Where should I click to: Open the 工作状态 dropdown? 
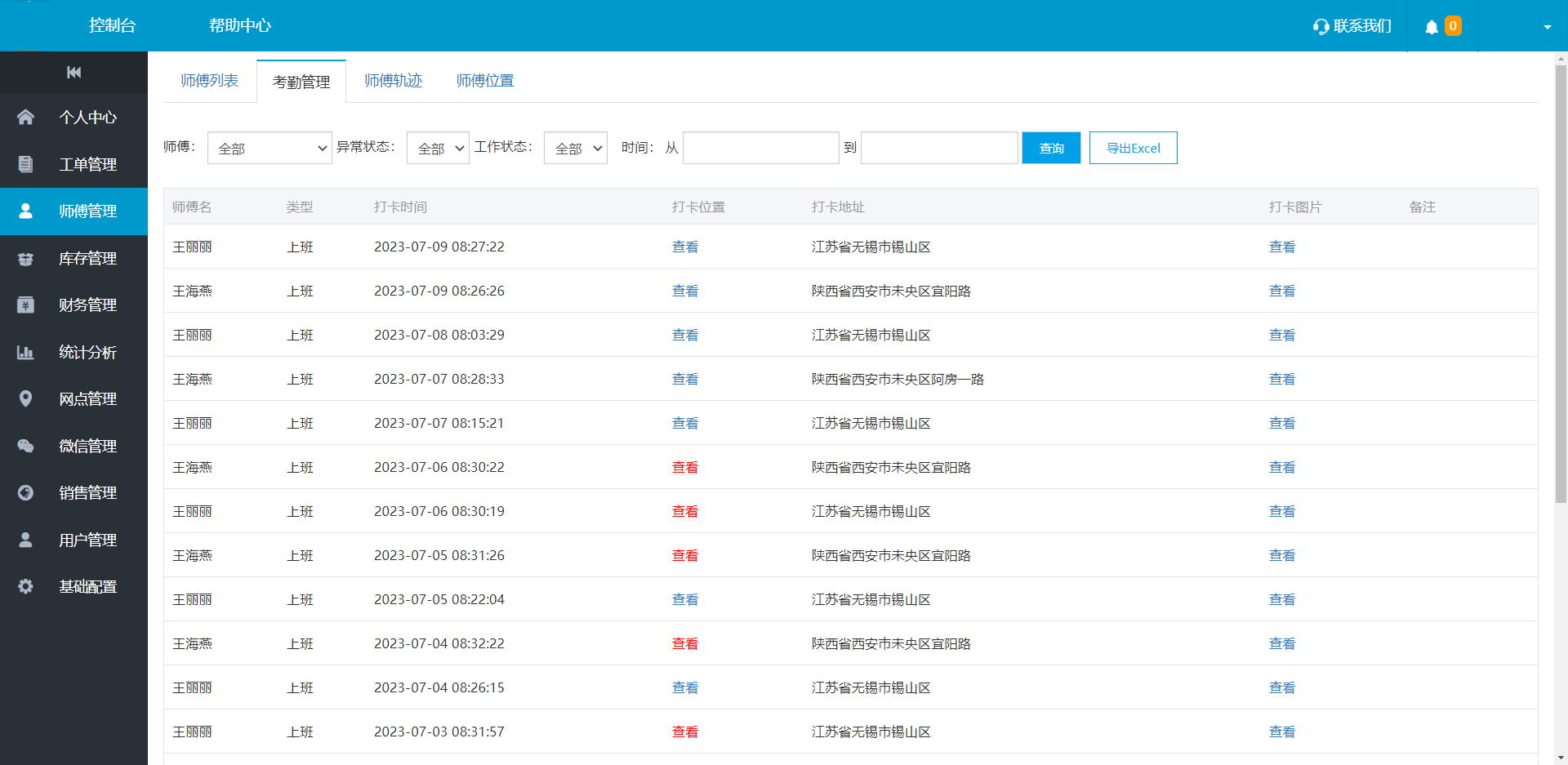point(575,148)
